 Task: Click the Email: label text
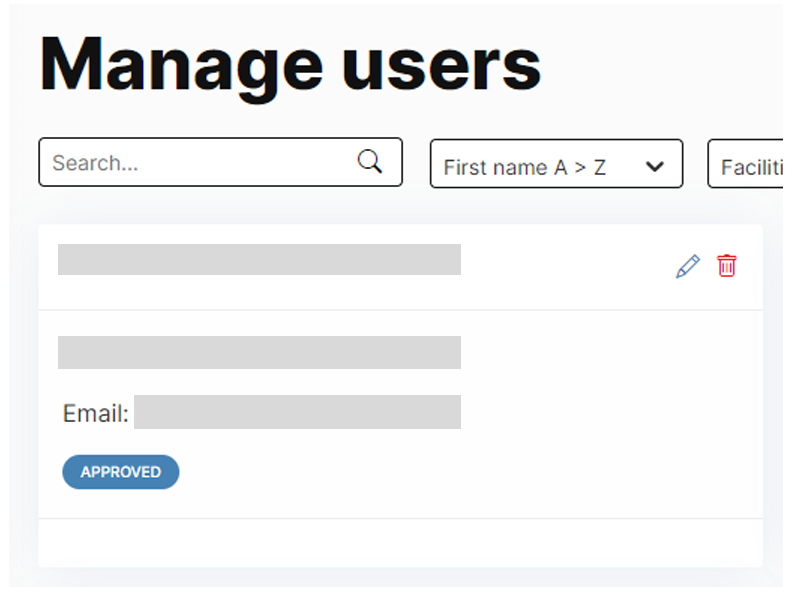coord(96,413)
